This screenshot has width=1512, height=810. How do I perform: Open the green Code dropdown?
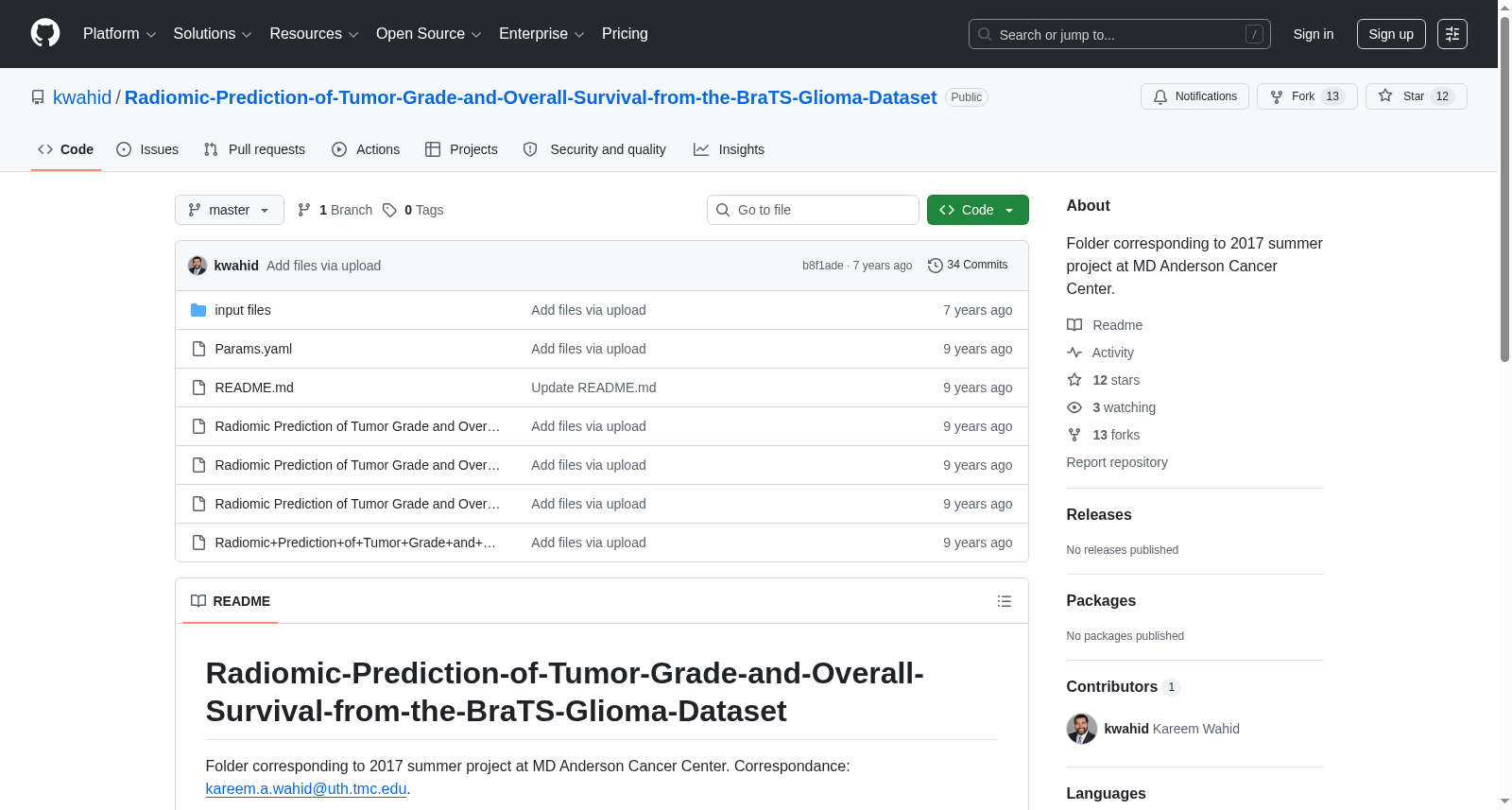pyautogui.click(x=978, y=210)
